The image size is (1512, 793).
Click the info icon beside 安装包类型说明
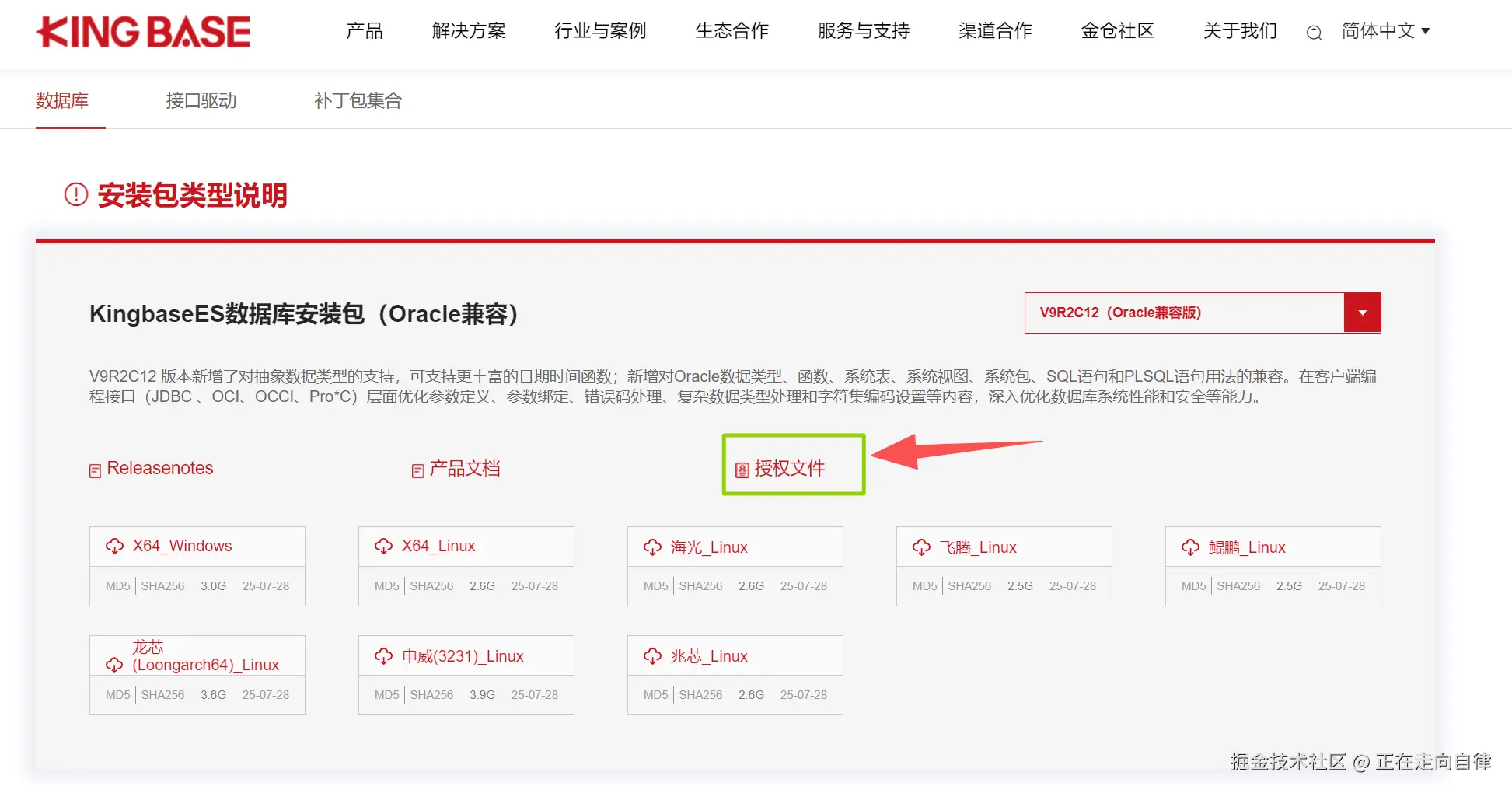pyautogui.click(x=76, y=194)
